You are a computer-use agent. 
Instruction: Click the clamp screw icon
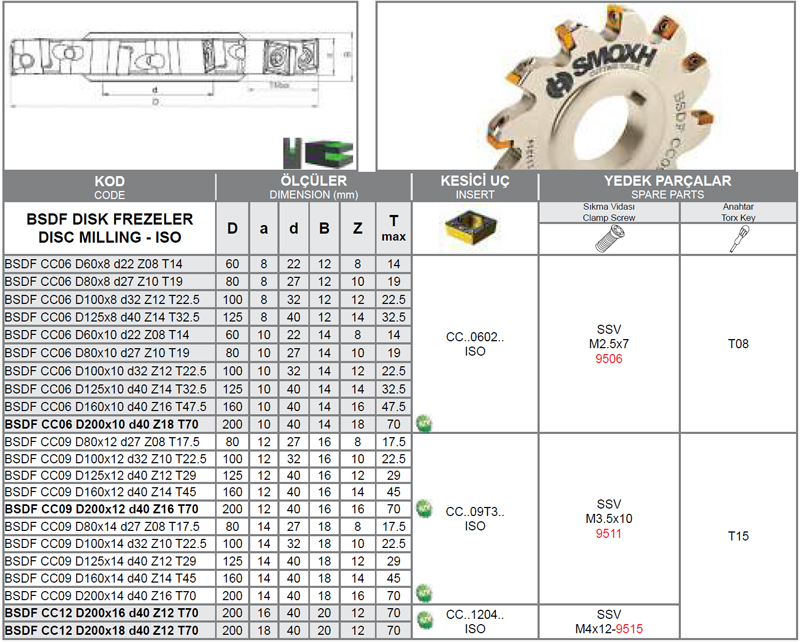point(609,239)
